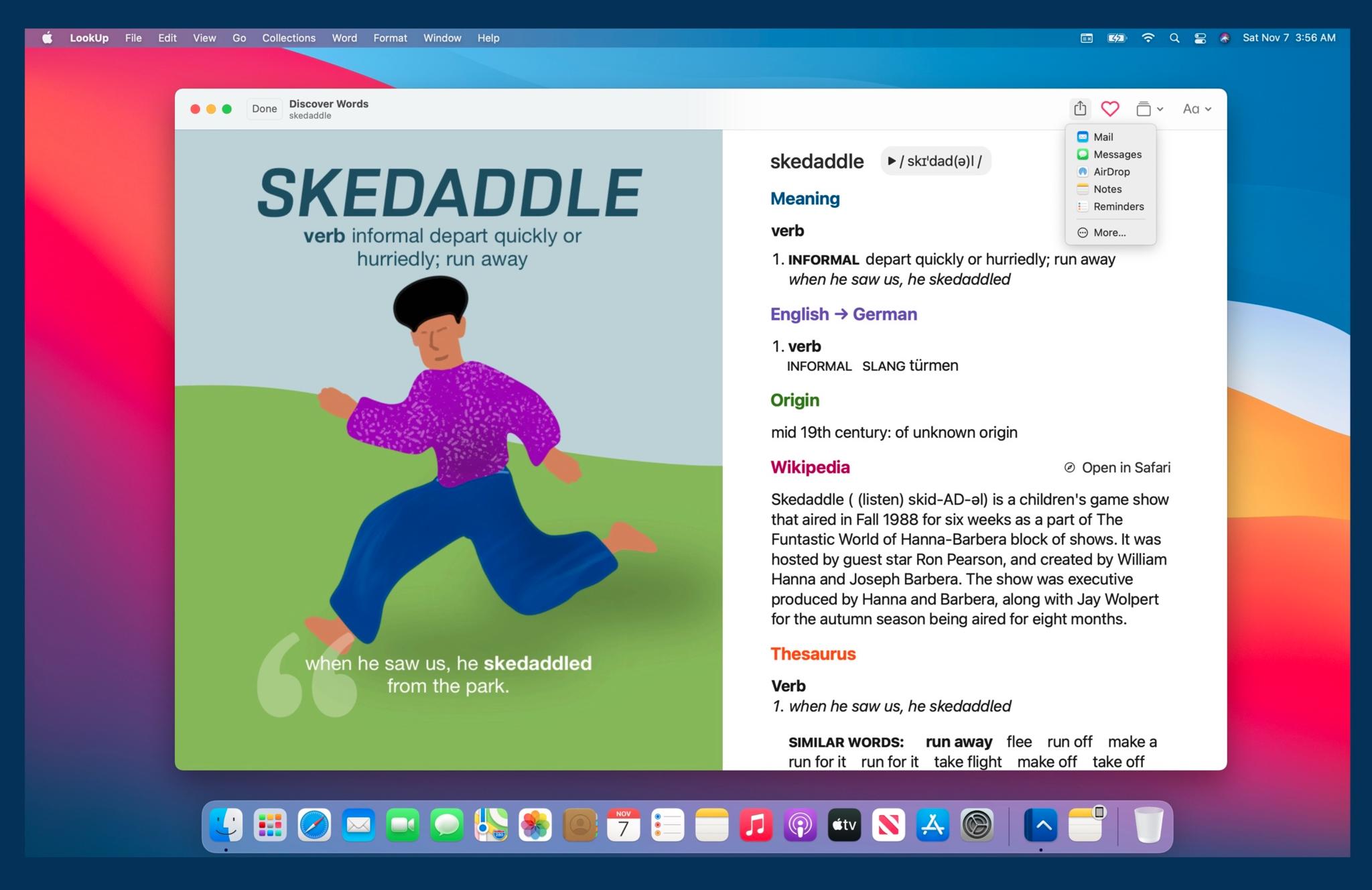The image size is (1372, 890).
Task: Click the Share toolbar icon
Action: click(x=1080, y=109)
